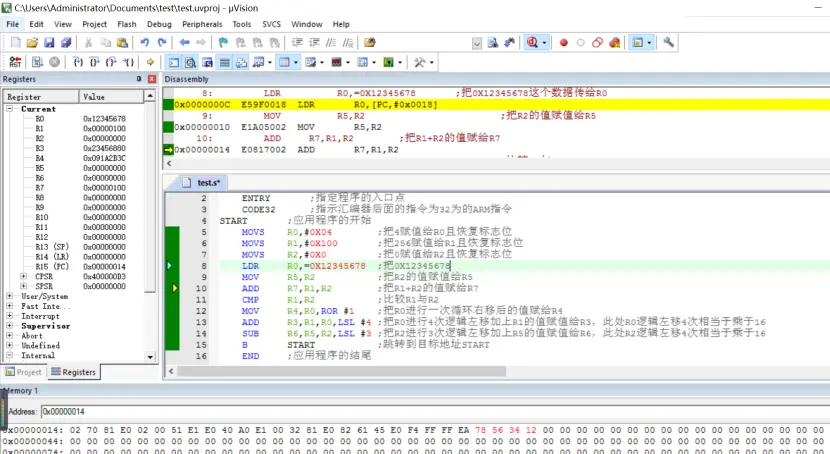
Task: Open the File menu
Action: coord(13,24)
